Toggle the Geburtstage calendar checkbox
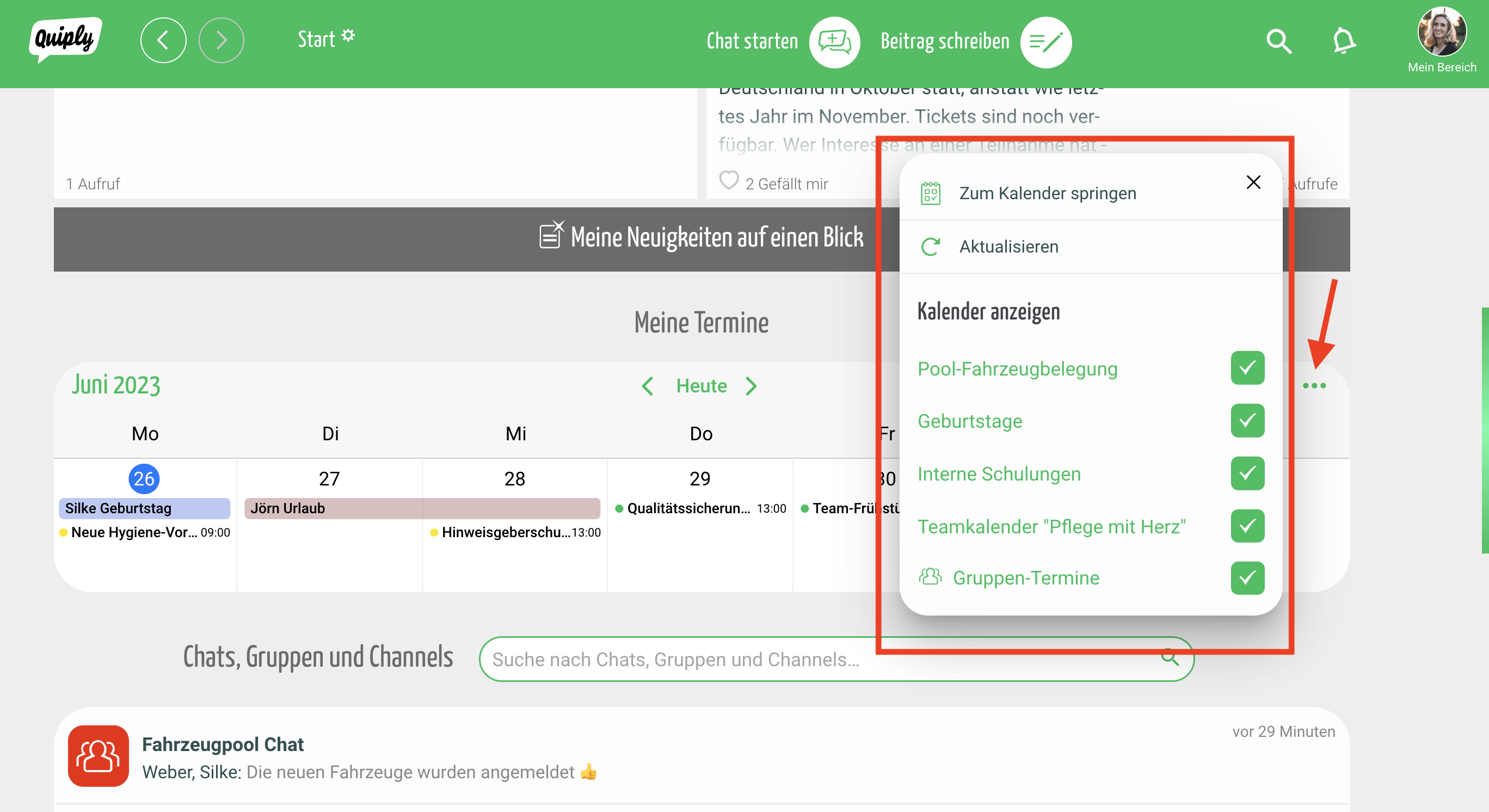This screenshot has height=812, width=1489. tap(1247, 421)
